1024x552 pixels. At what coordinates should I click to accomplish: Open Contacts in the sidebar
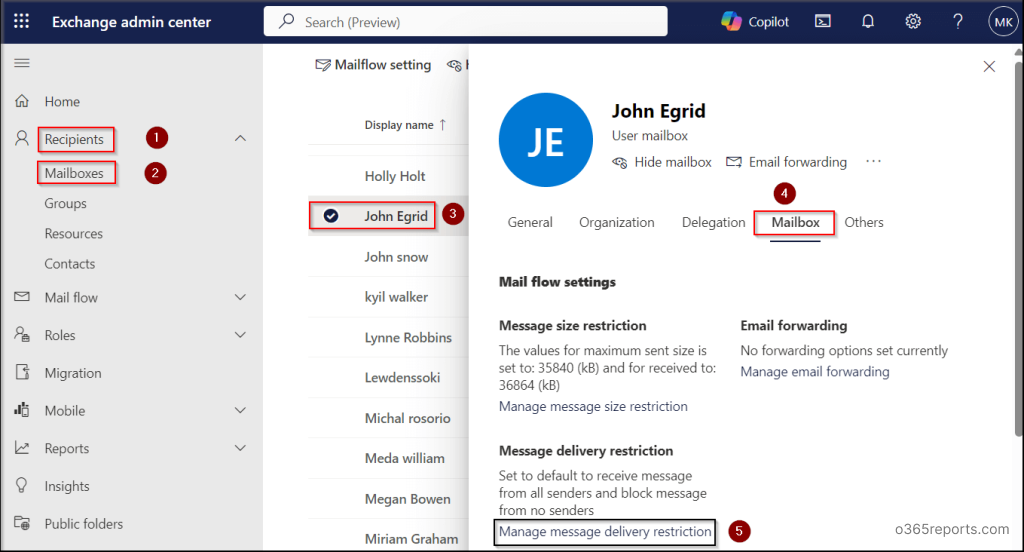coord(69,263)
